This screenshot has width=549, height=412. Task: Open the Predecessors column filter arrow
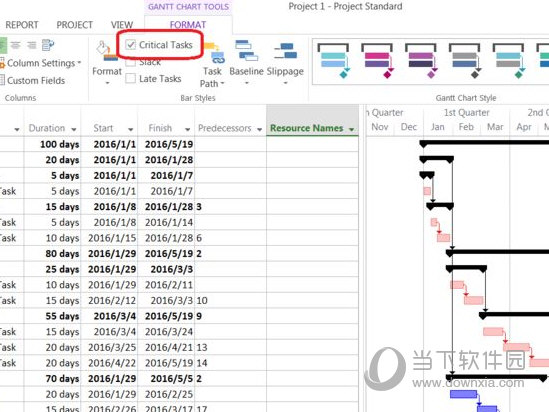click(259, 129)
